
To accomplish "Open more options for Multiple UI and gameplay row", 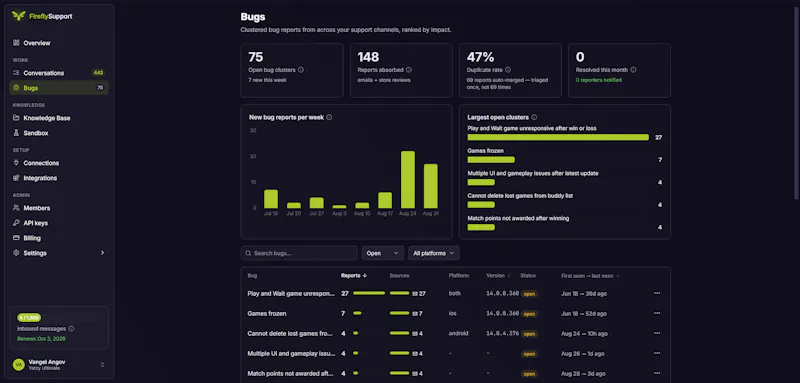I will point(657,353).
